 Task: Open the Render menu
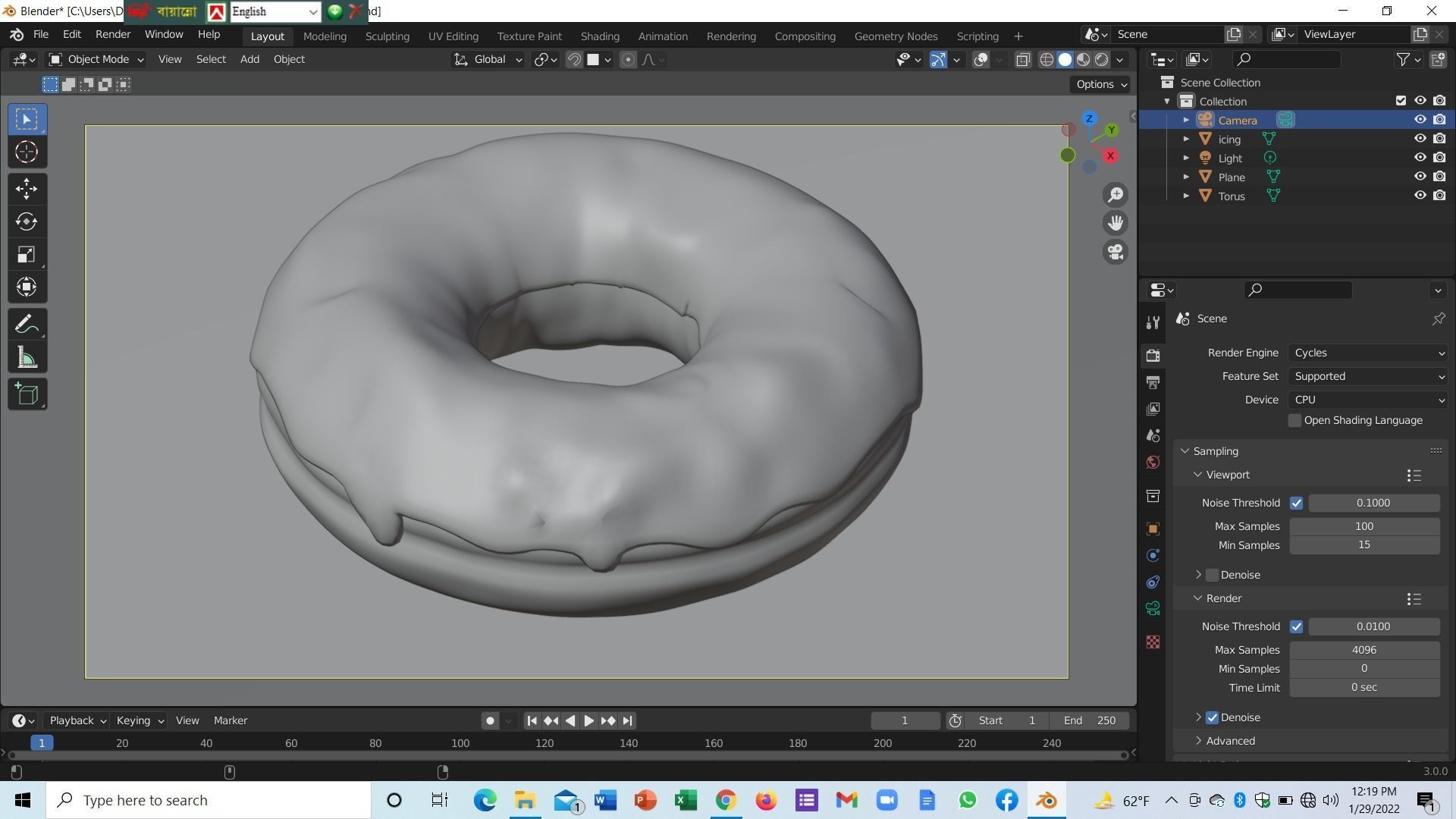coord(113,34)
